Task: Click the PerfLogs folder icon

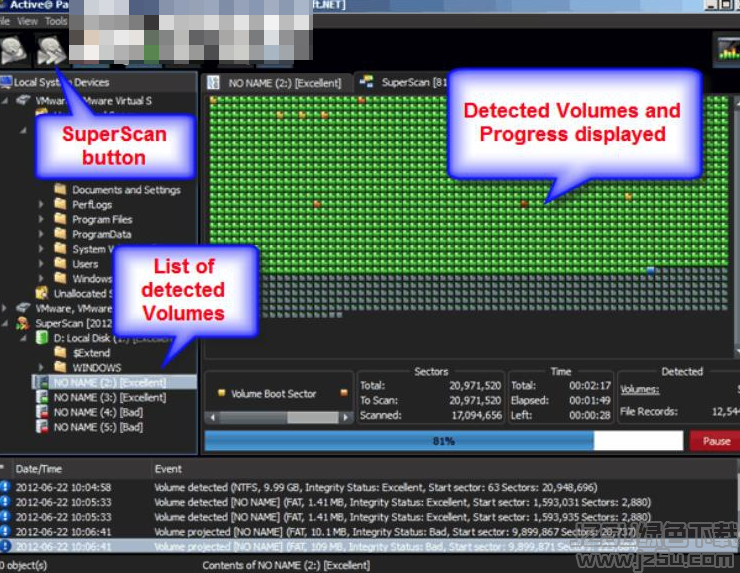Action: pos(60,204)
